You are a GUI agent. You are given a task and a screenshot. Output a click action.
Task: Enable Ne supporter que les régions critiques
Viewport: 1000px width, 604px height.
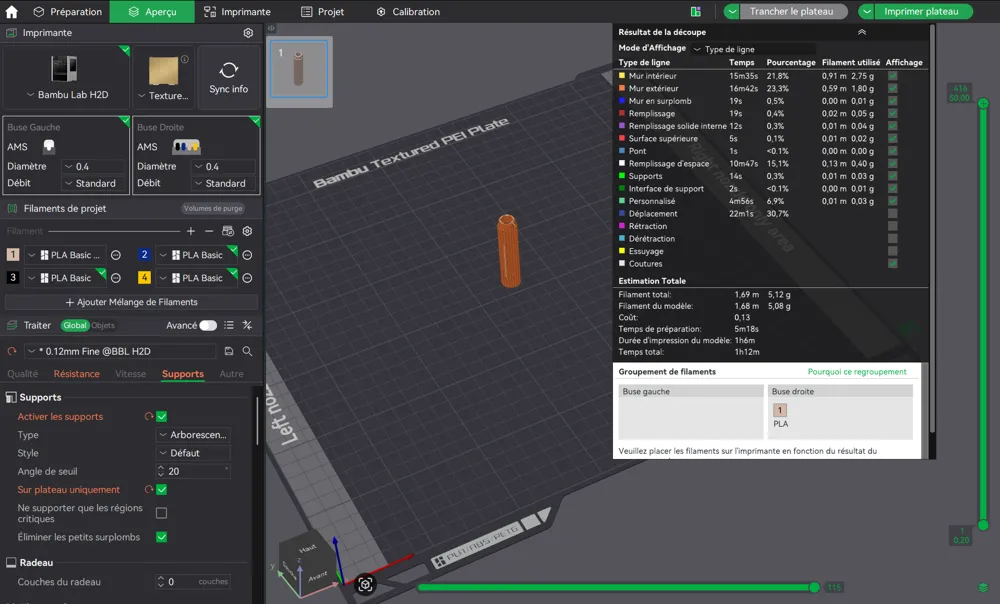tap(162, 513)
